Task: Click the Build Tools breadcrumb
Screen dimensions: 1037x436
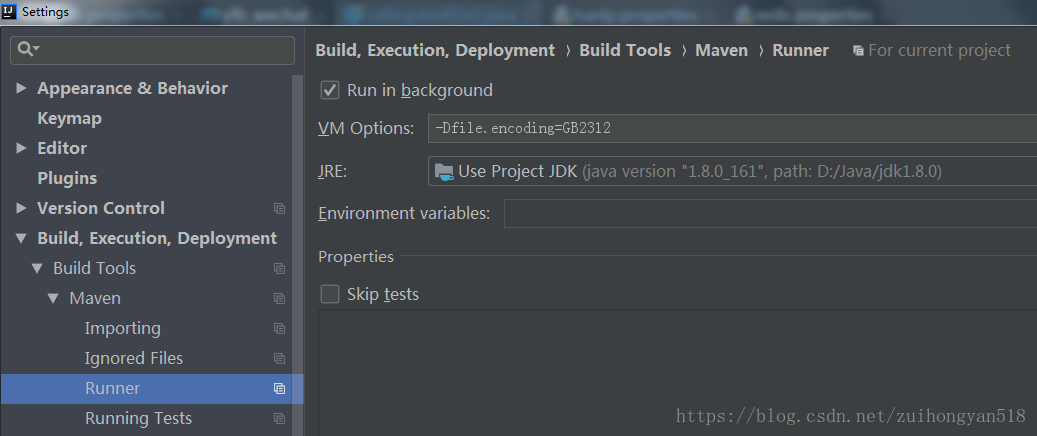Action: click(x=625, y=51)
